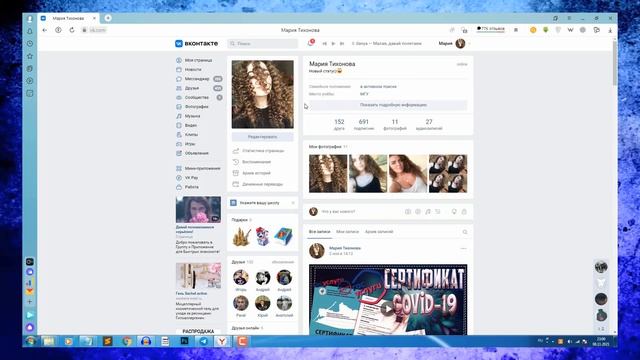Click the Мини-приложения icon

[x=179, y=168]
